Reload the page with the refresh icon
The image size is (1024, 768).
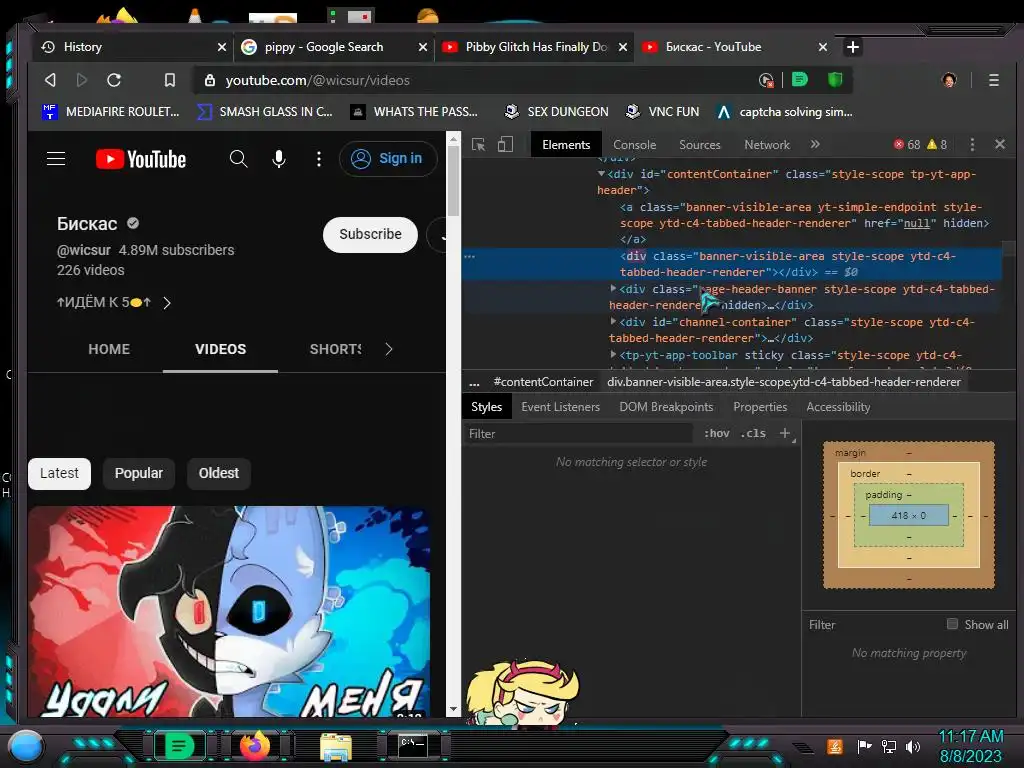[x=114, y=80]
